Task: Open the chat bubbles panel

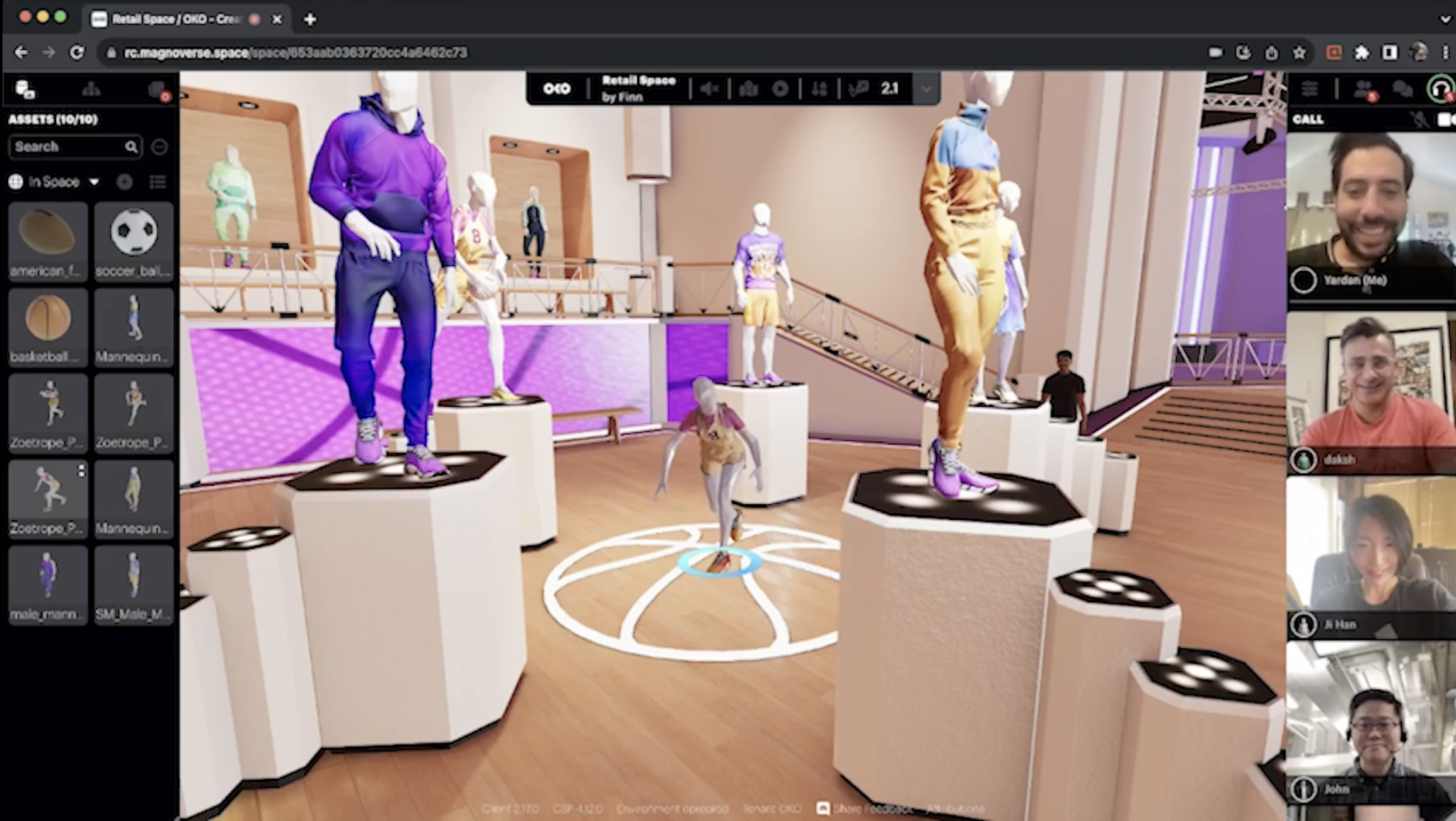Action: pos(1402,90)
